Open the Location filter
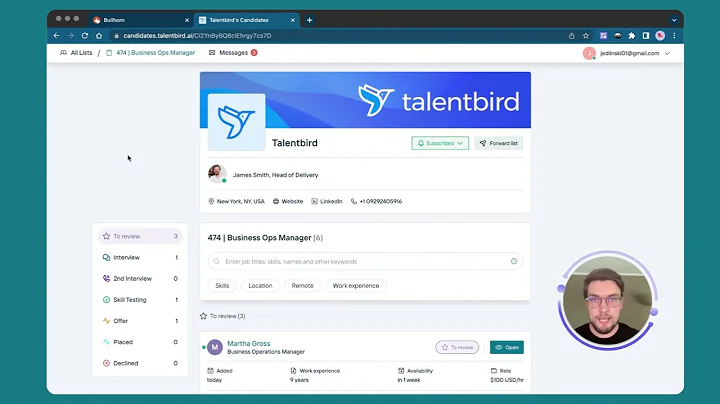The height and width of the screenshot is (404, 720). pos(260,286)
